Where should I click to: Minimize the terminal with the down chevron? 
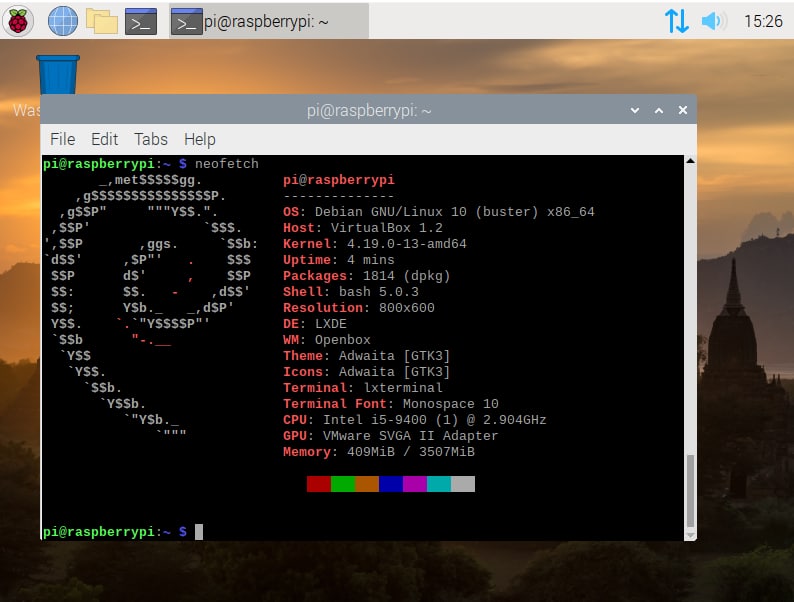coord(634,110)
